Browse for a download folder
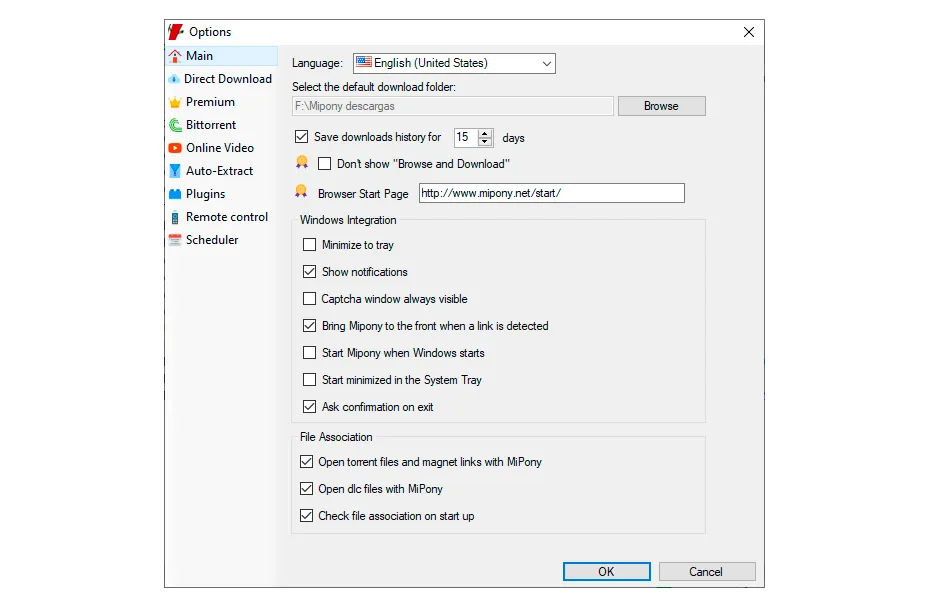 (662, 106)
